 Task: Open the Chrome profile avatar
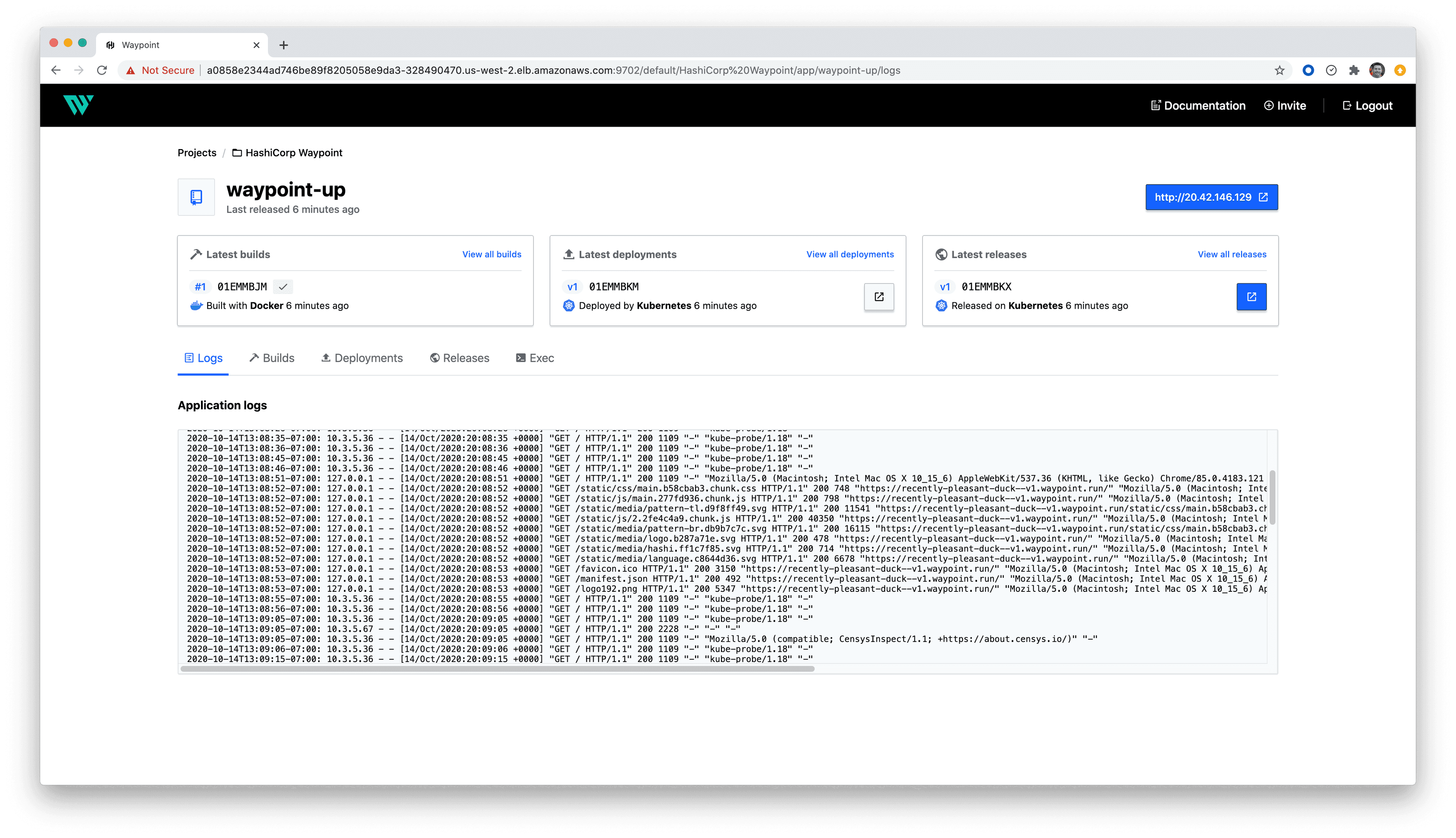1377,70
